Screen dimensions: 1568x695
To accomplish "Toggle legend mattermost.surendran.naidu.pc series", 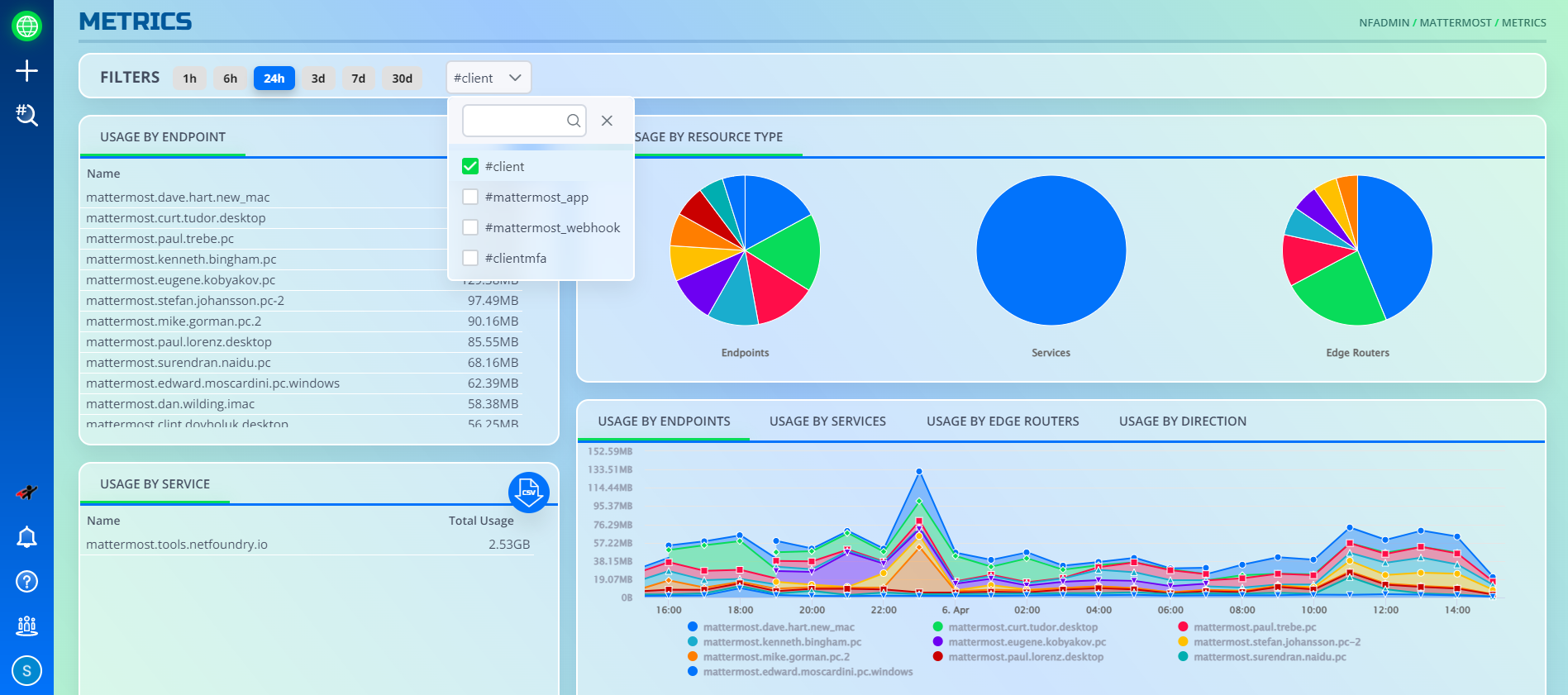I will 1262,657.
